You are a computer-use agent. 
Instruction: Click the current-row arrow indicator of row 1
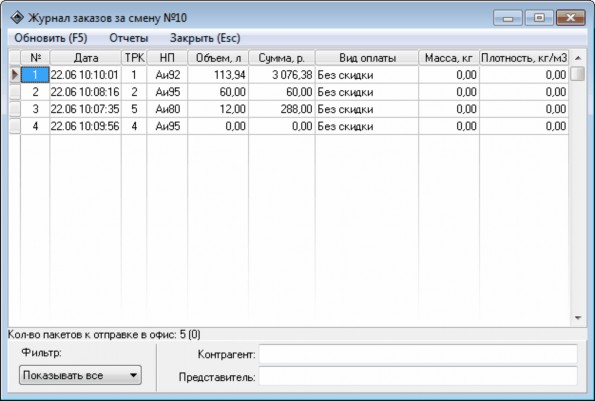tap(15, 75)
